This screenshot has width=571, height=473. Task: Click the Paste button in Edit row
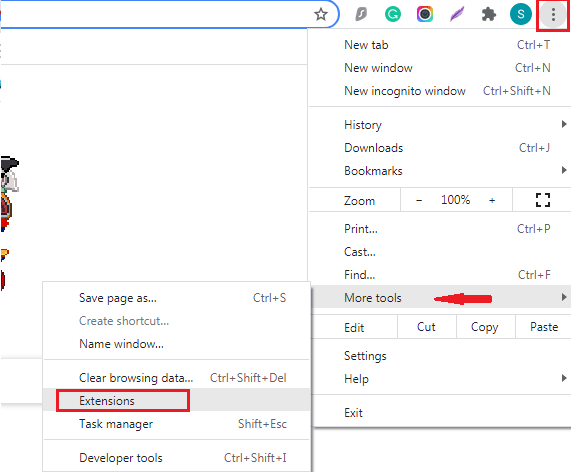click(x=544, y=327)
